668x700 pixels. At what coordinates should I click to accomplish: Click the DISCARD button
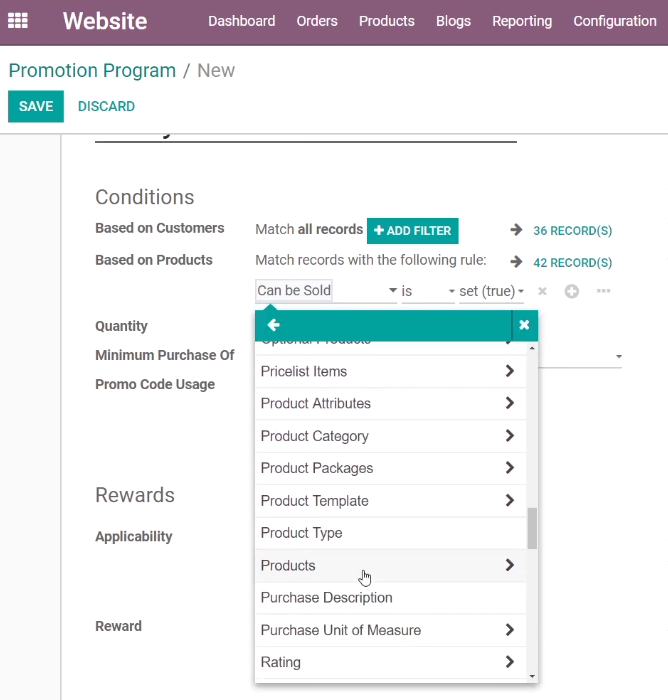click(x=106, y=106)
